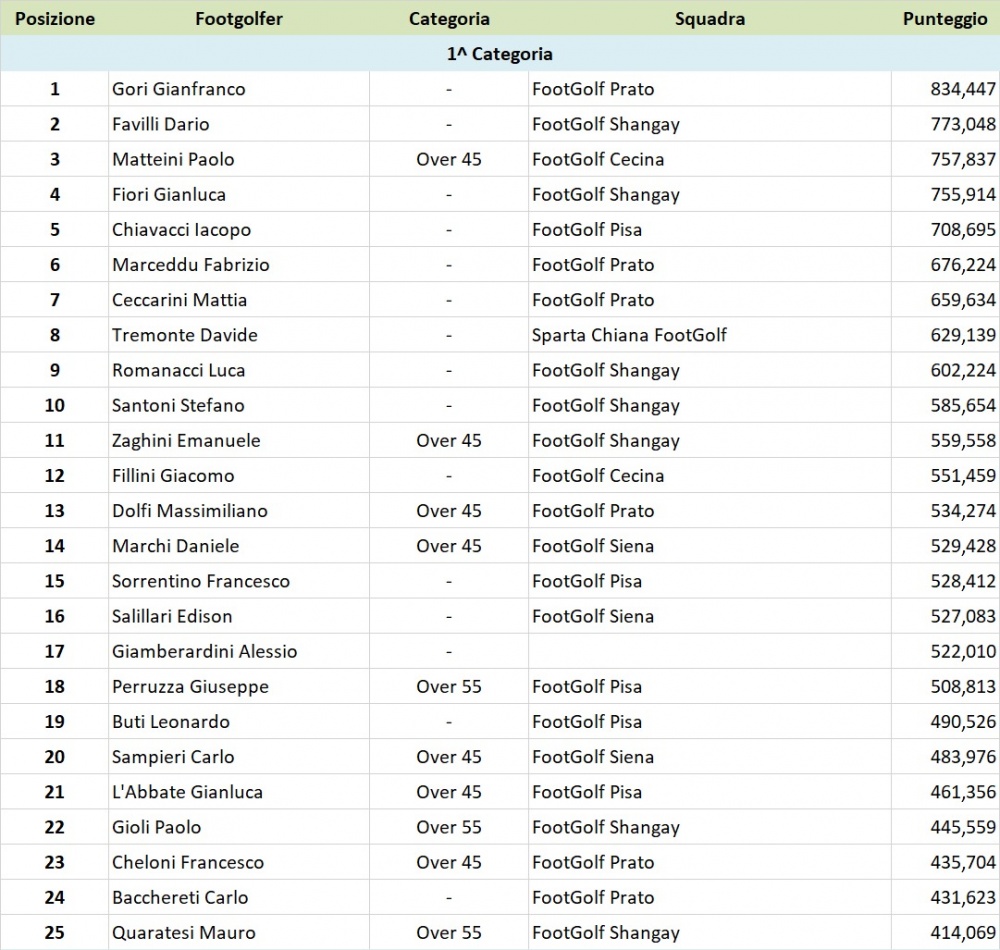Select the name Quaratesi Mauro
The width and height of the screenshot is (1000, 950).
point(184,932)
